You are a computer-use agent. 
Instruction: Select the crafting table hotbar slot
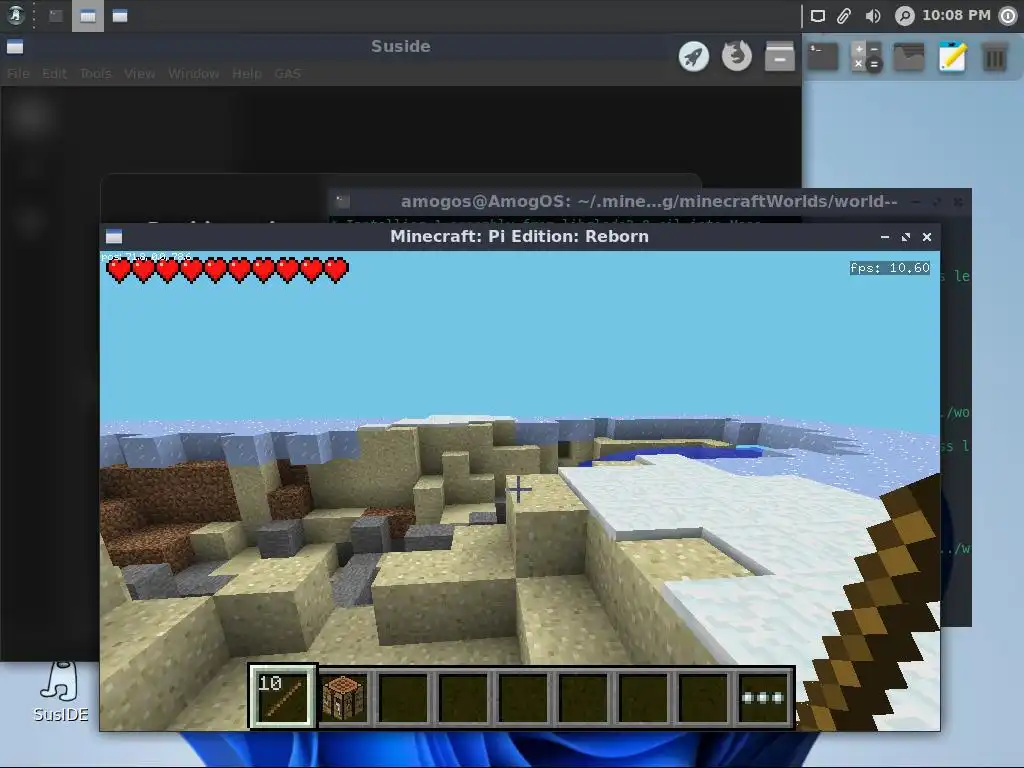[343, 697]
